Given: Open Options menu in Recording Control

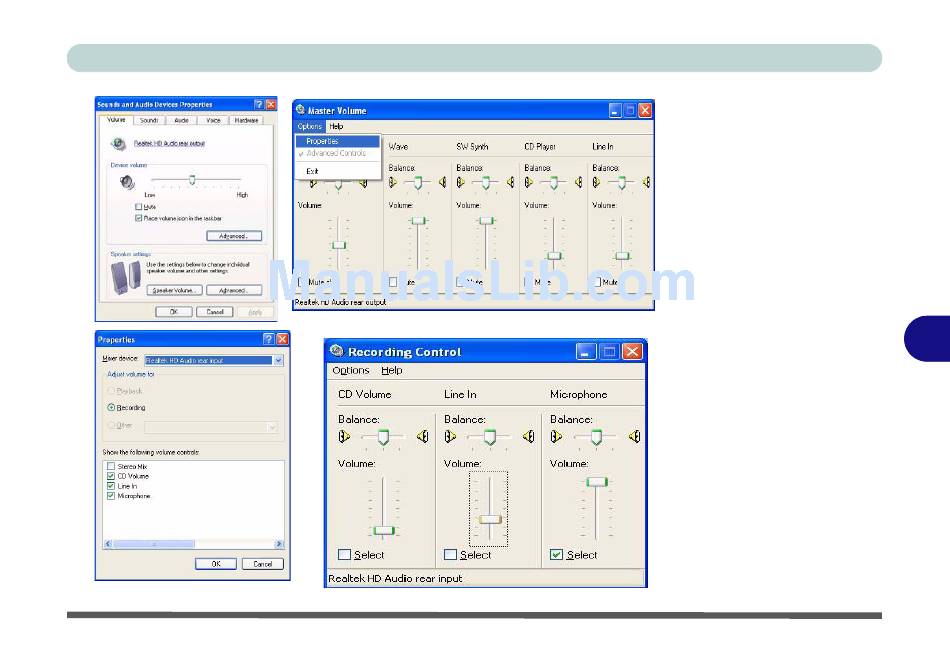Looking at the screenshot, I should coord(351,371).
